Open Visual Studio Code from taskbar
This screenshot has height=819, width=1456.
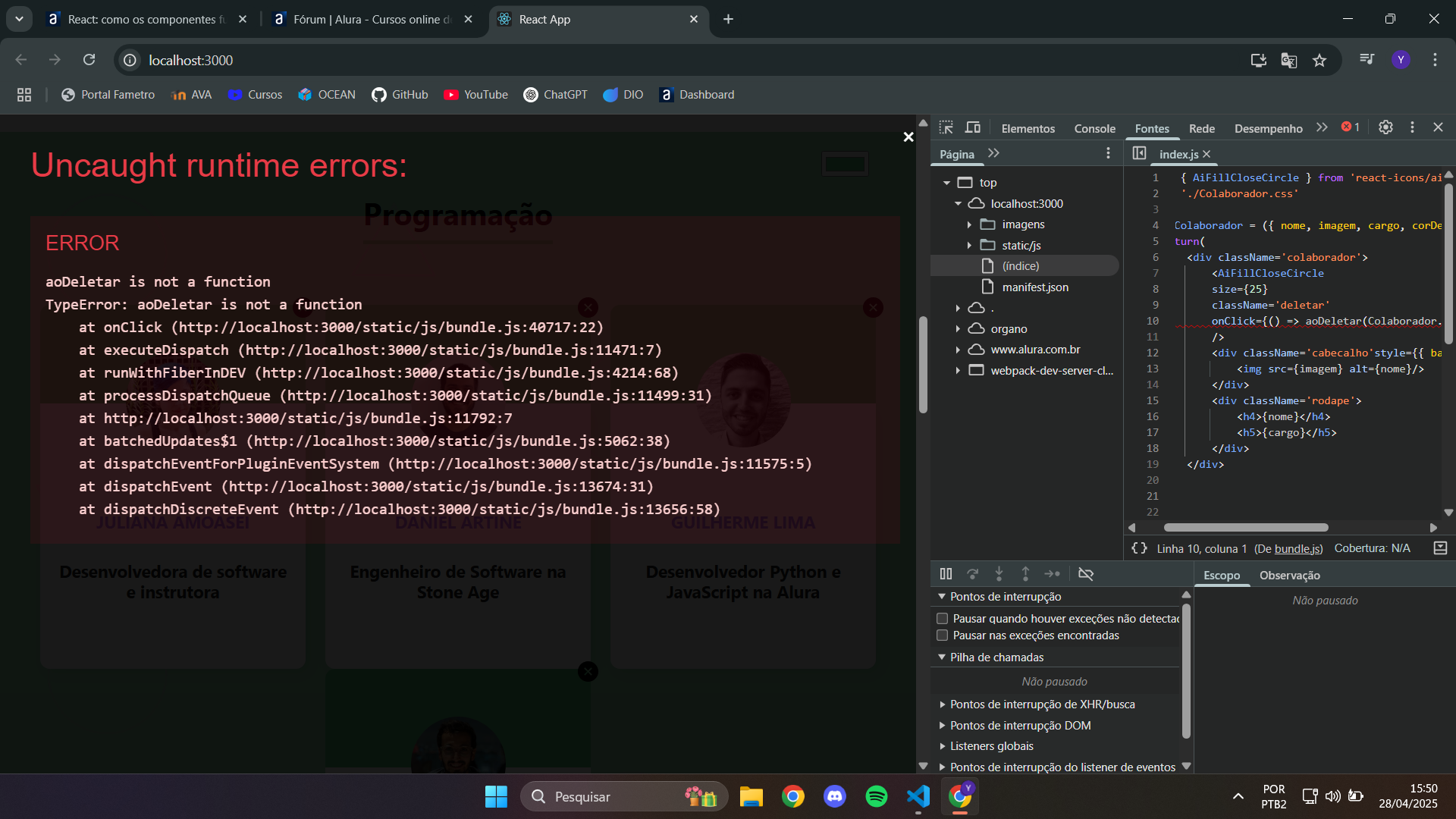(x=918, y=796)
